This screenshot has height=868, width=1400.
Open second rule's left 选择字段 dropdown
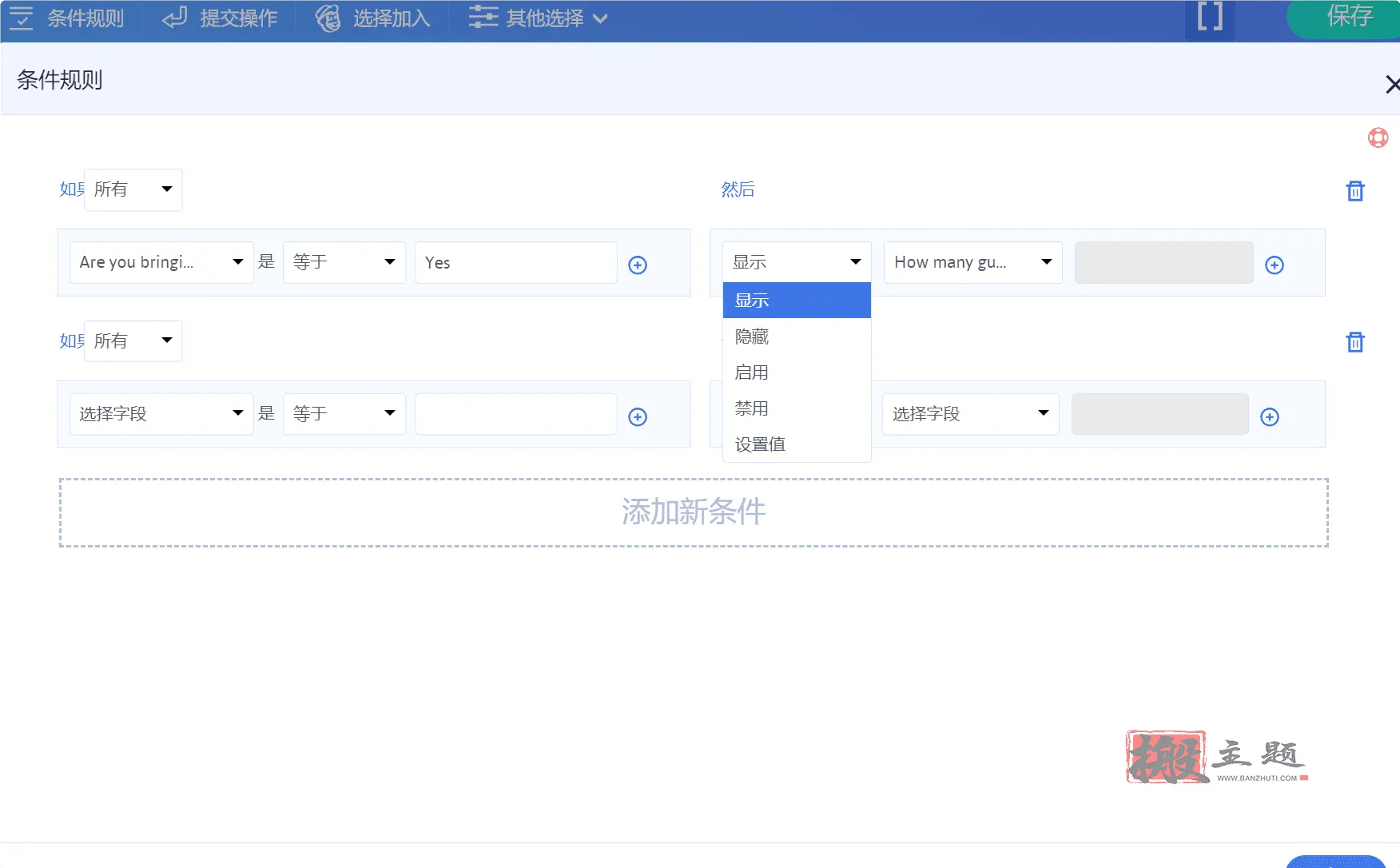coord(161,414)
